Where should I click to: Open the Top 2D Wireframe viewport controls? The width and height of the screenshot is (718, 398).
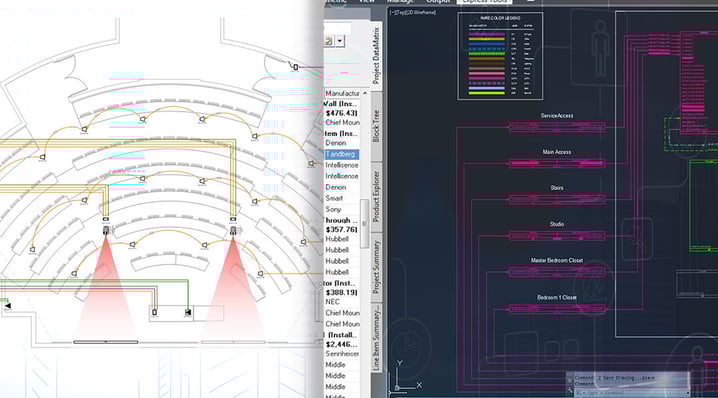[413, 12]
